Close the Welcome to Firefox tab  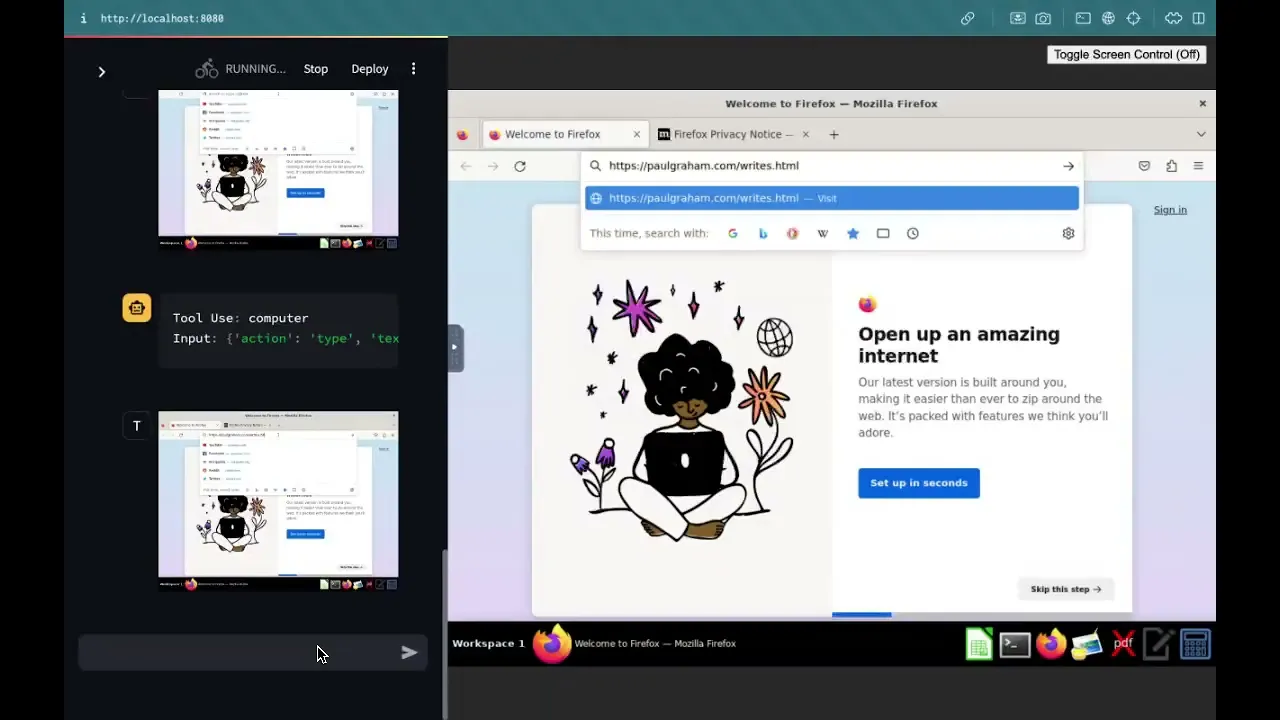[x=636, y=134]
